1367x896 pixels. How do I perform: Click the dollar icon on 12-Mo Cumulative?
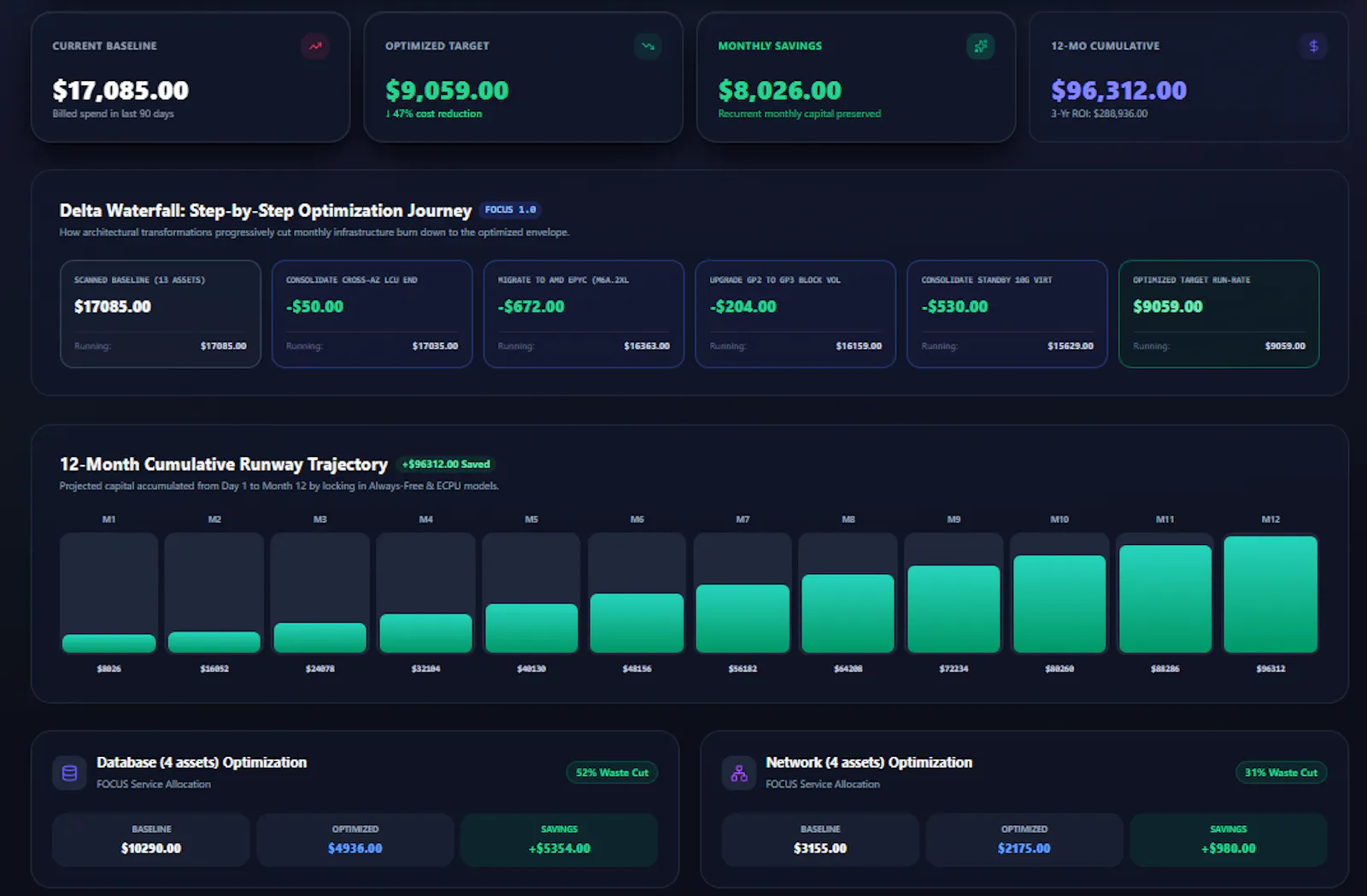click(x=1313, y=46)
